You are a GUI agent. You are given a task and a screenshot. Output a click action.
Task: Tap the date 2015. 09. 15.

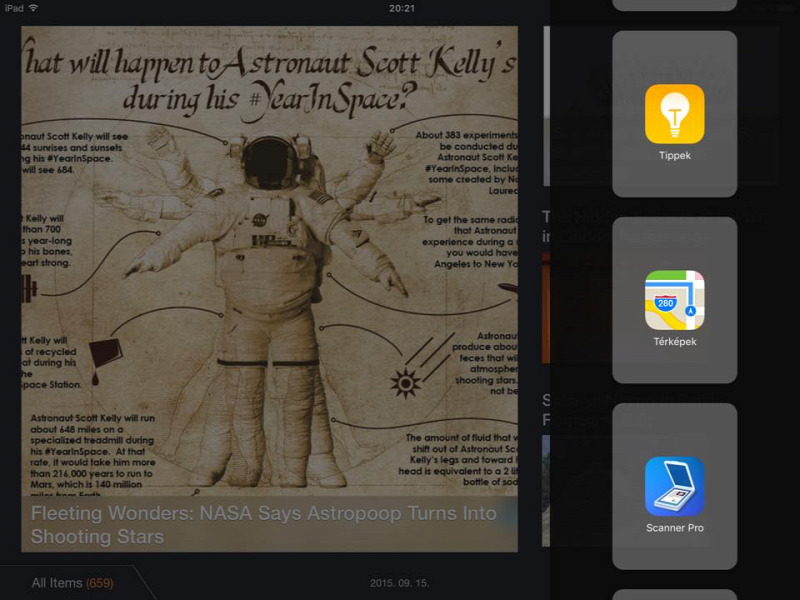pos(399,583)
